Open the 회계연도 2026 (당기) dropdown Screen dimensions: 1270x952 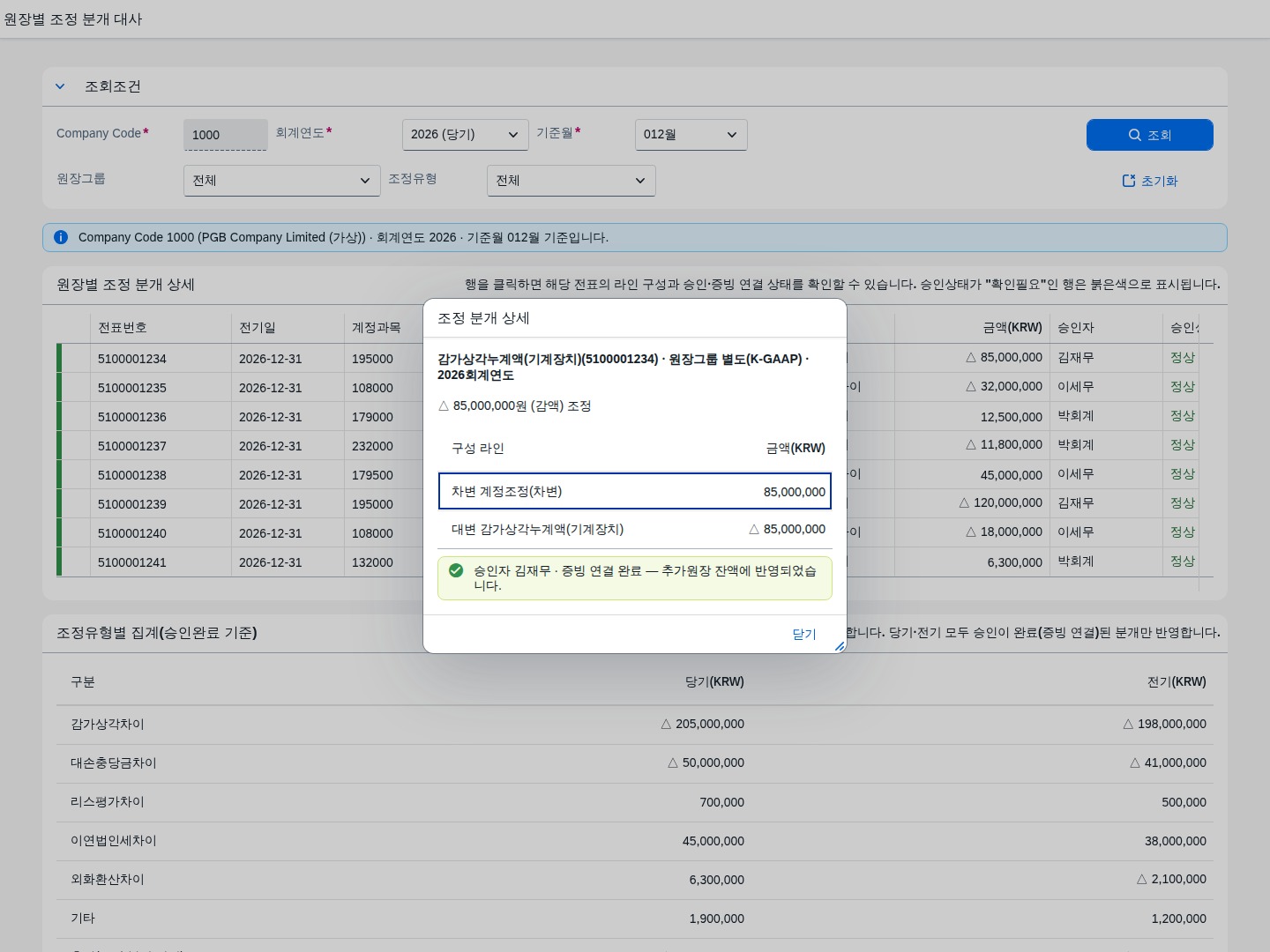[x=465, y=135]
